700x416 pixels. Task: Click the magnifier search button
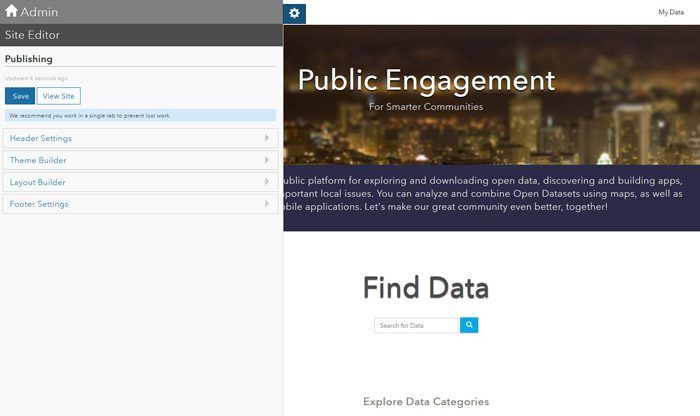pos(469,325)
